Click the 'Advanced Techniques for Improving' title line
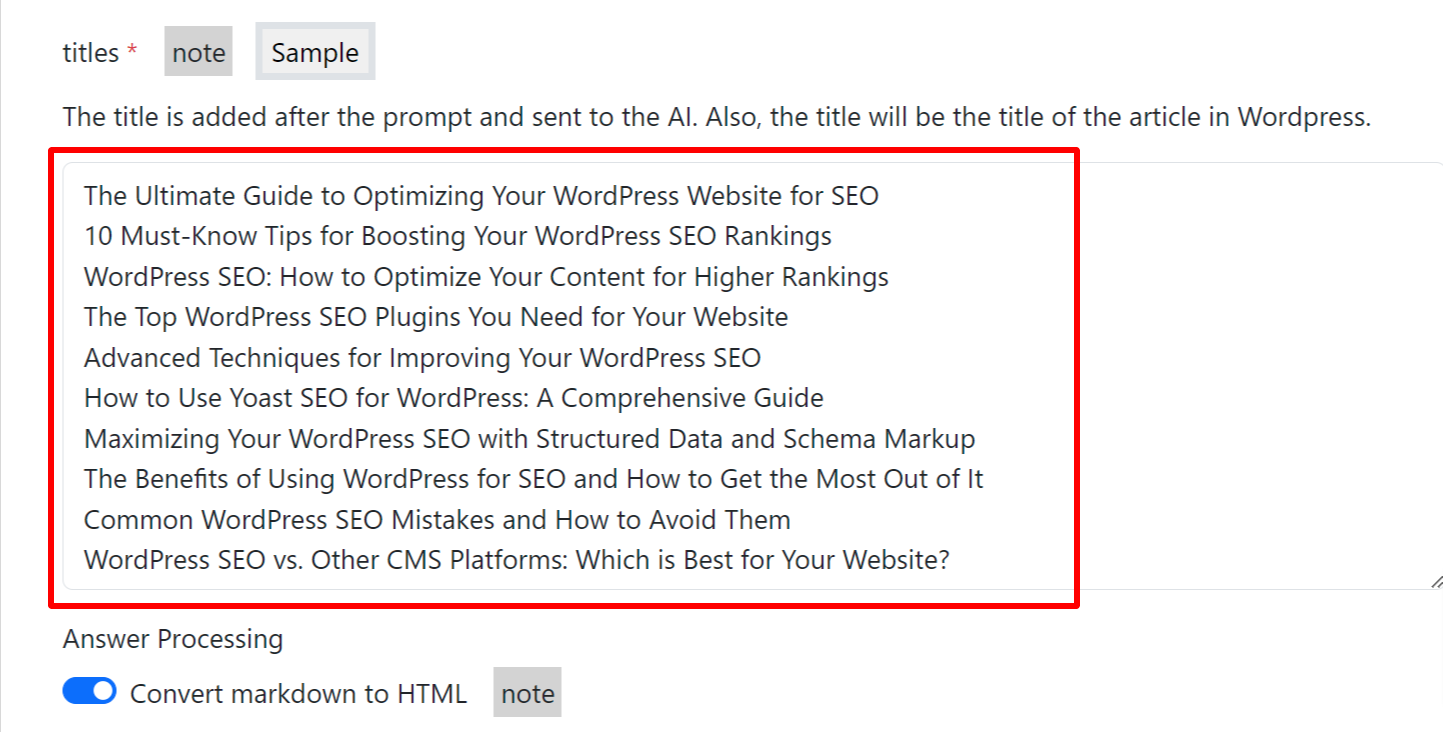 [x=422, y=358]
